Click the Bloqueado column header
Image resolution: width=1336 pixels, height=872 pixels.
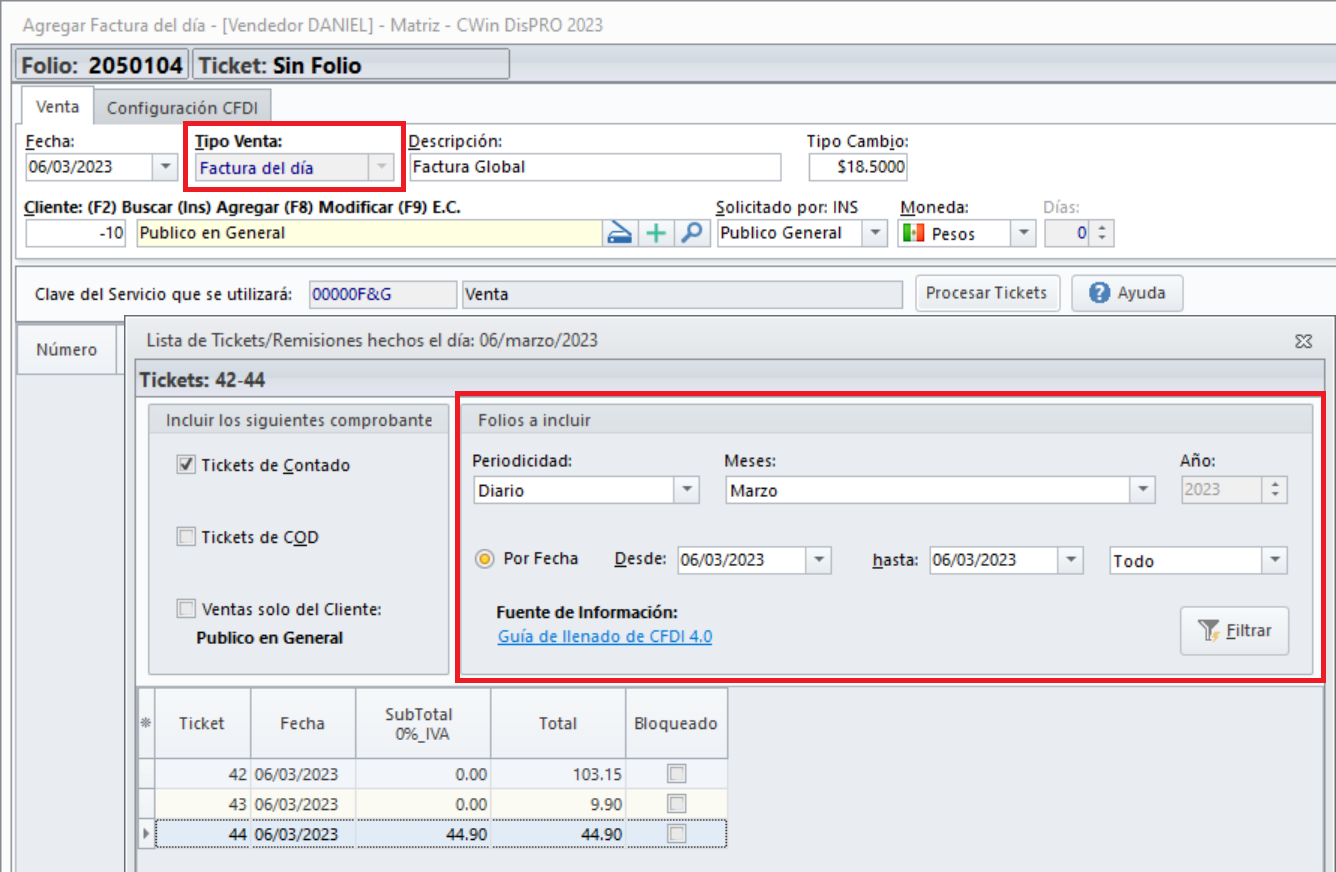[x=676, y=723]
